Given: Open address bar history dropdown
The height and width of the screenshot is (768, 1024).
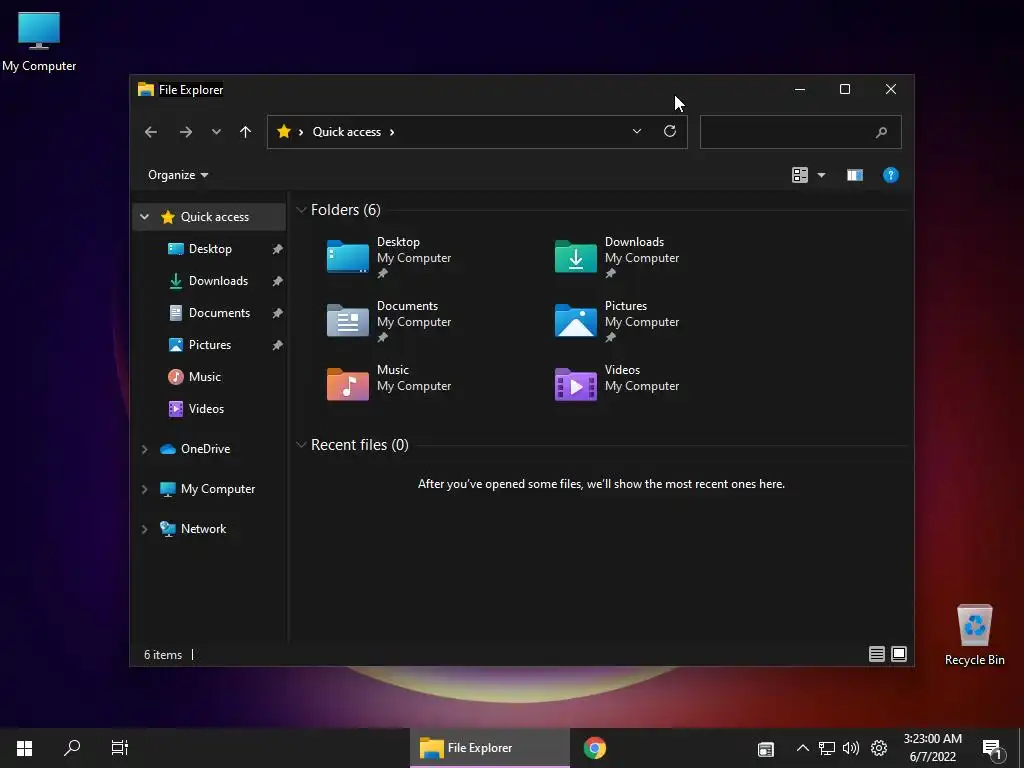Looking at the screenshot, I should click(637, 131).
